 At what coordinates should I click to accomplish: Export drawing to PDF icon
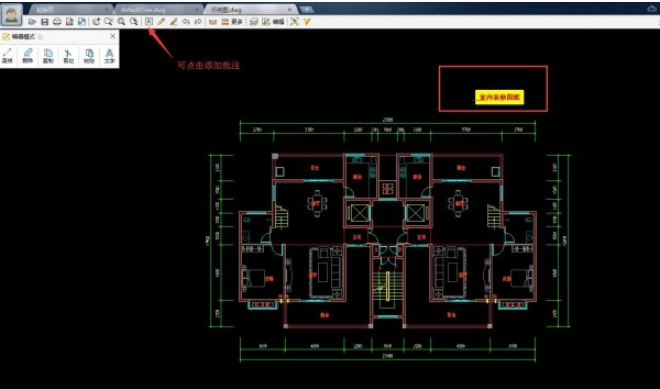point(69,21)
